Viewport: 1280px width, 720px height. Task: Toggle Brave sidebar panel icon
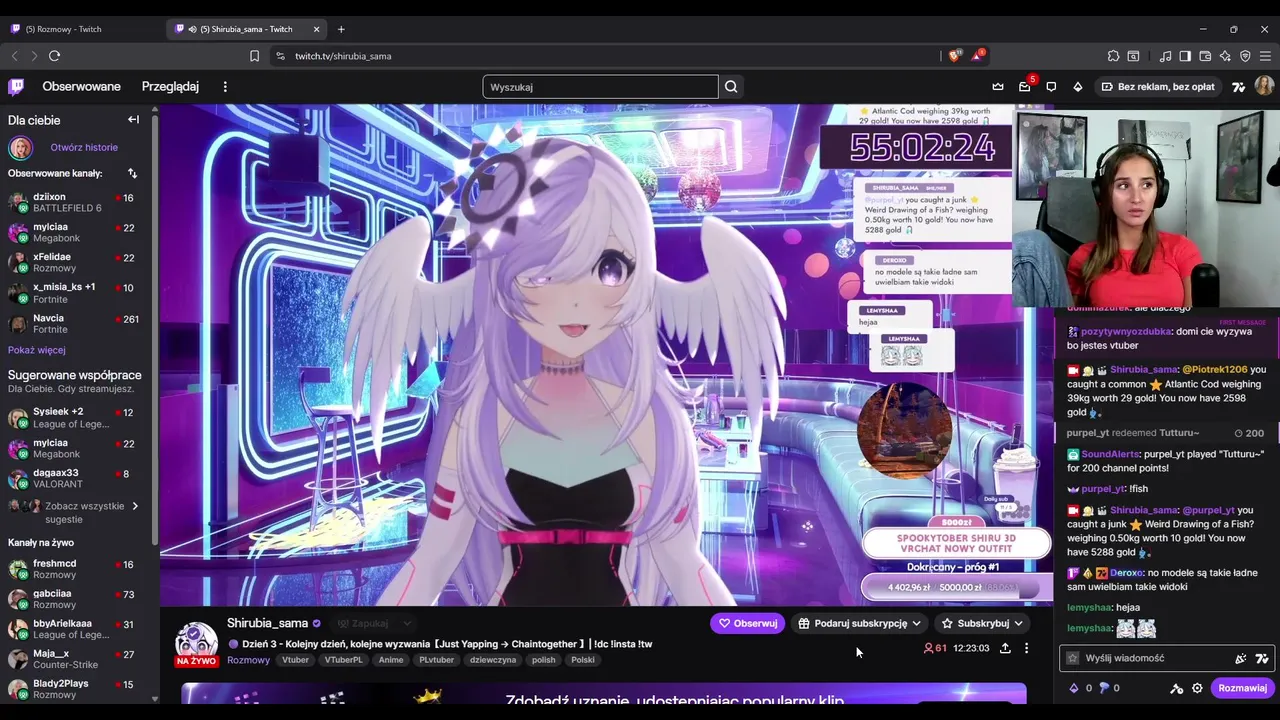(1185, 56)
